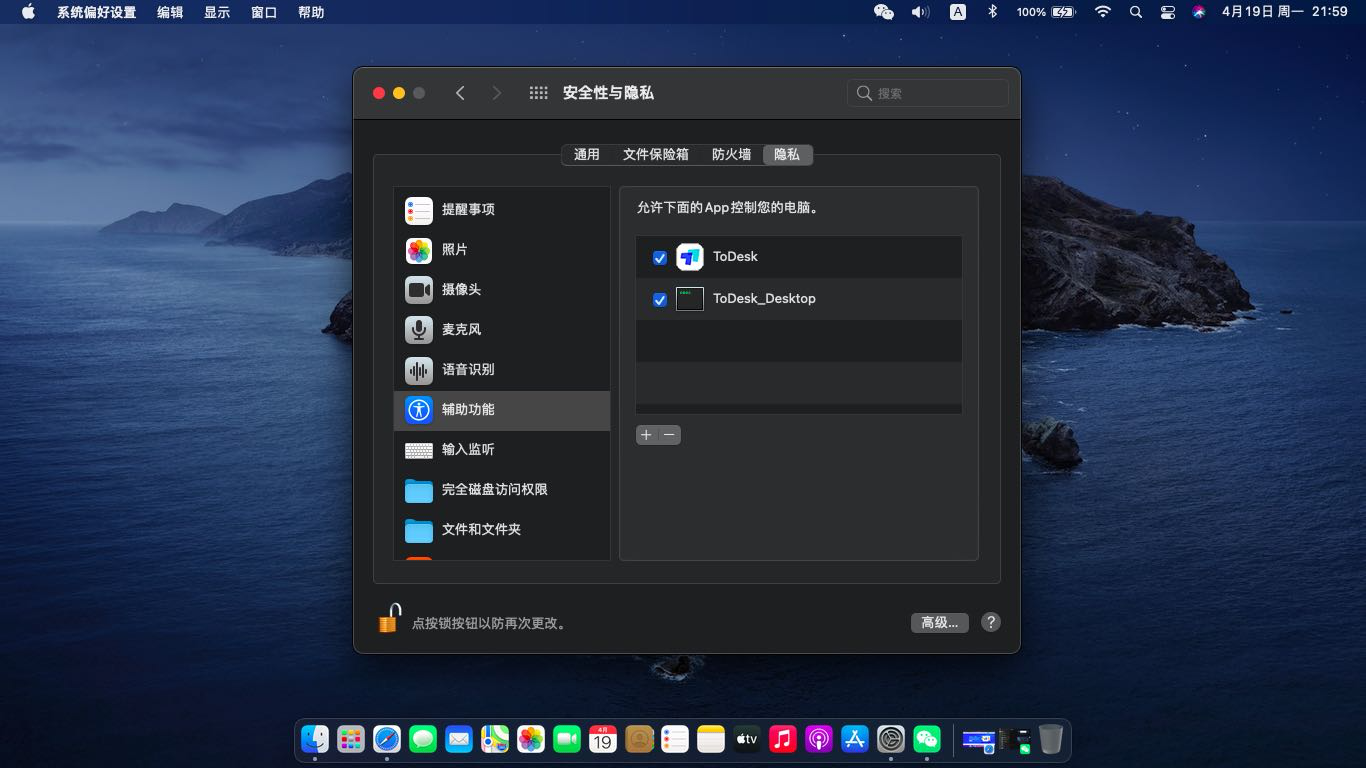Click the 搜索 search field
Viewport: 1366px width, 768px height.
(x=928, y=93)
